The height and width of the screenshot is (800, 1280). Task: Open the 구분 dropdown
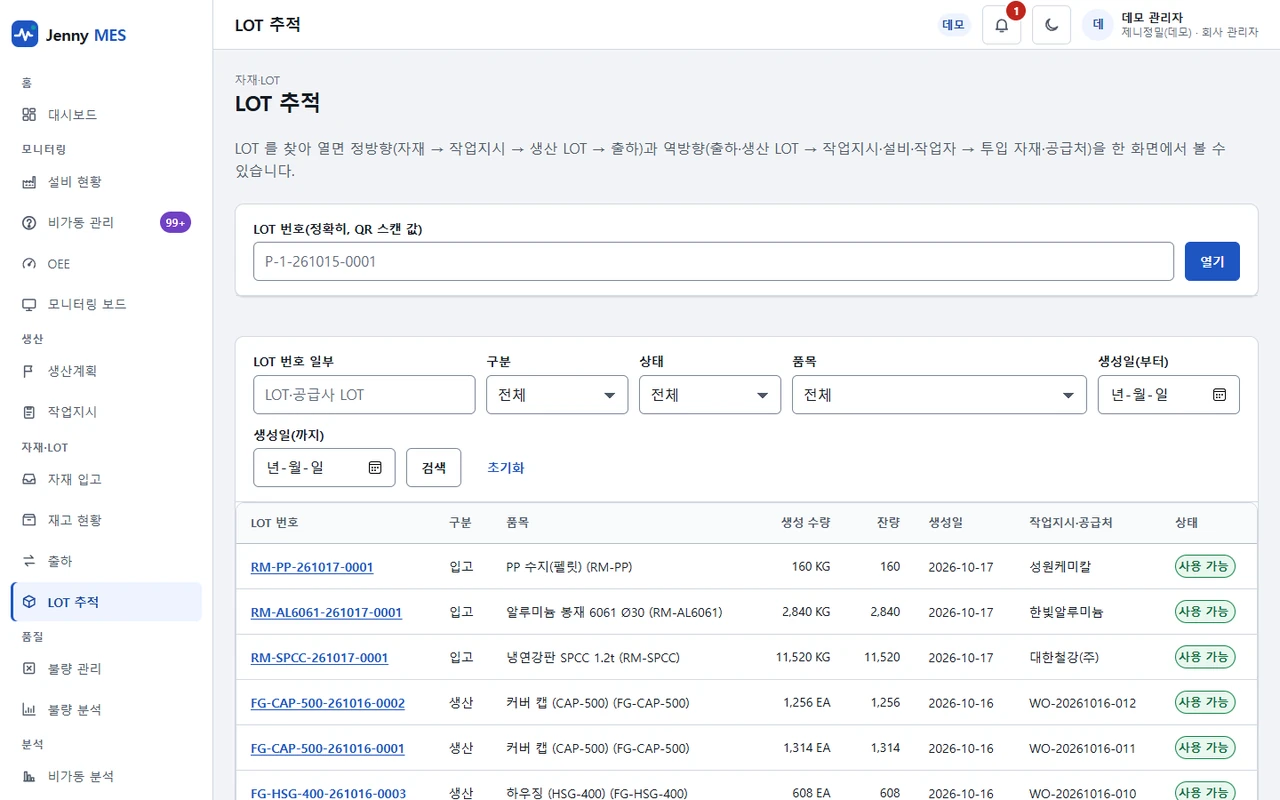coord(557,395)
